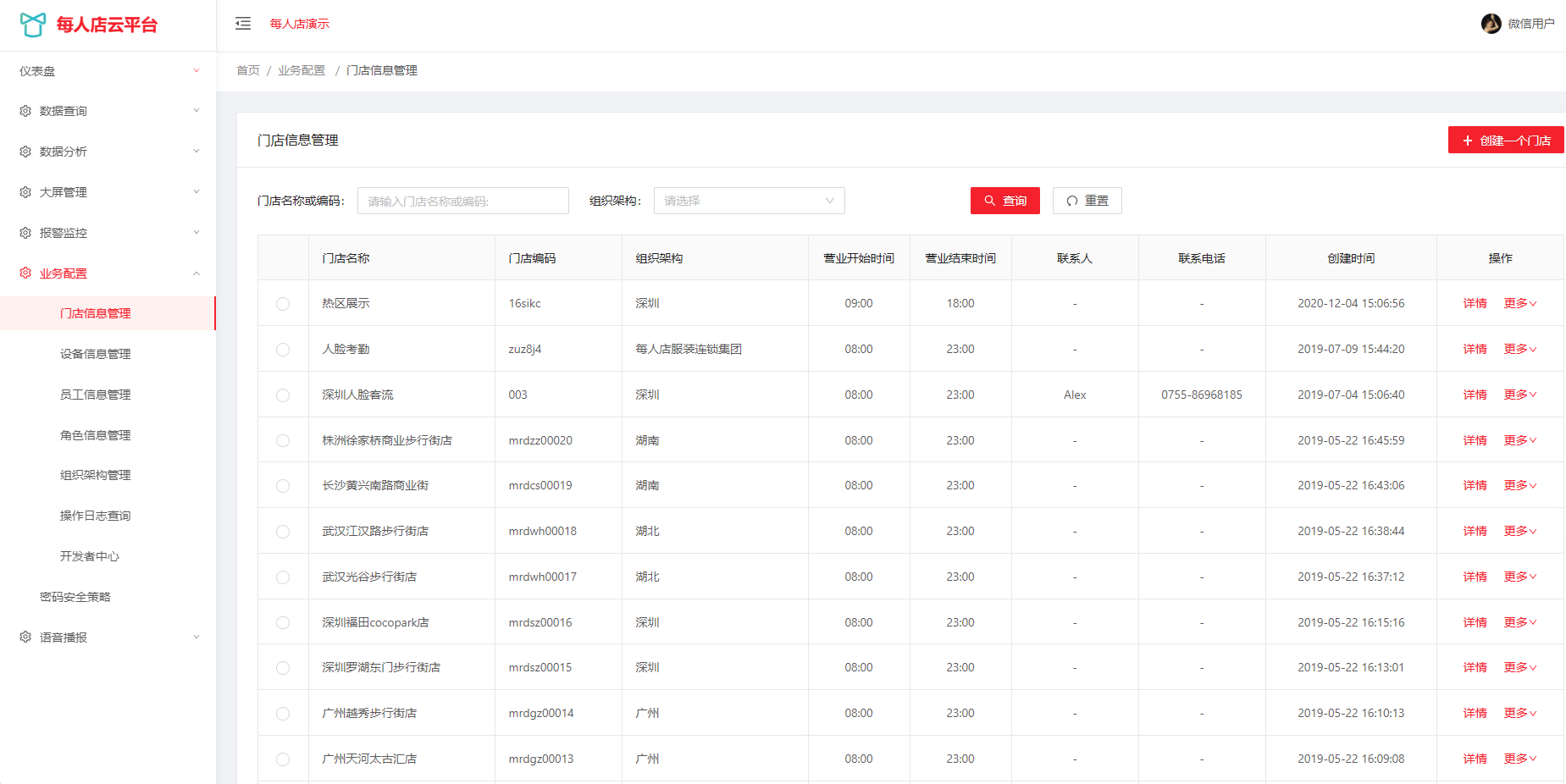The image size is (1566, 784).
Task: Expand the 数据查询 sidebar menu
Action: [x=108, y=111]
